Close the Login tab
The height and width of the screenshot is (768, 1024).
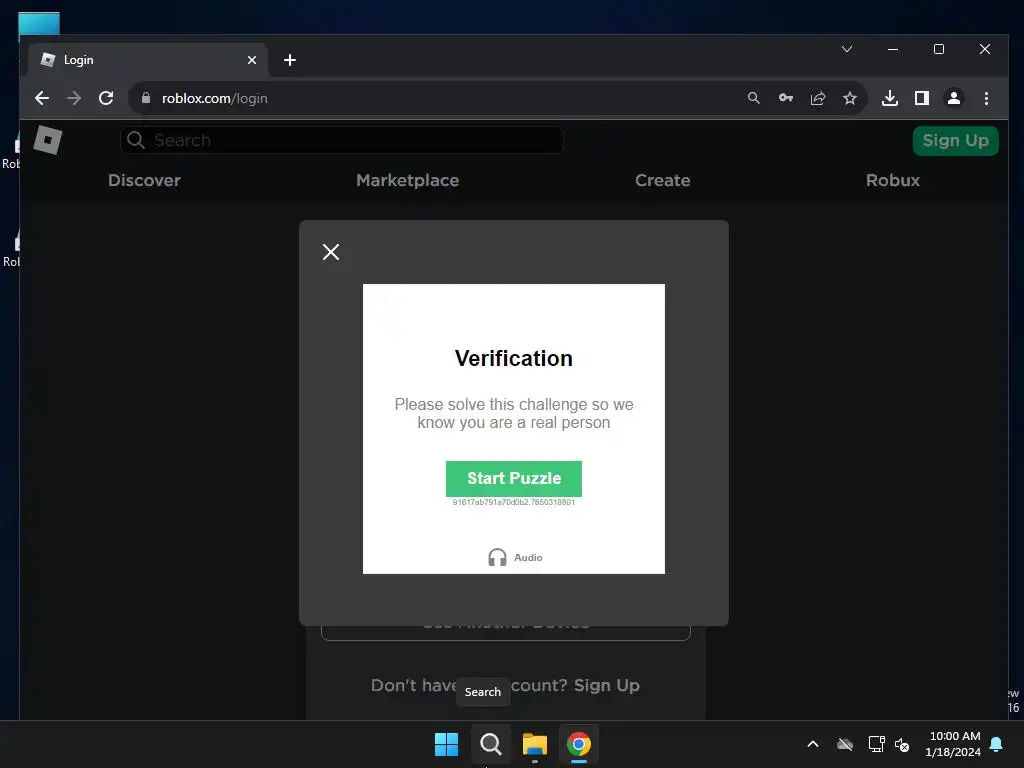coord(252,60)
